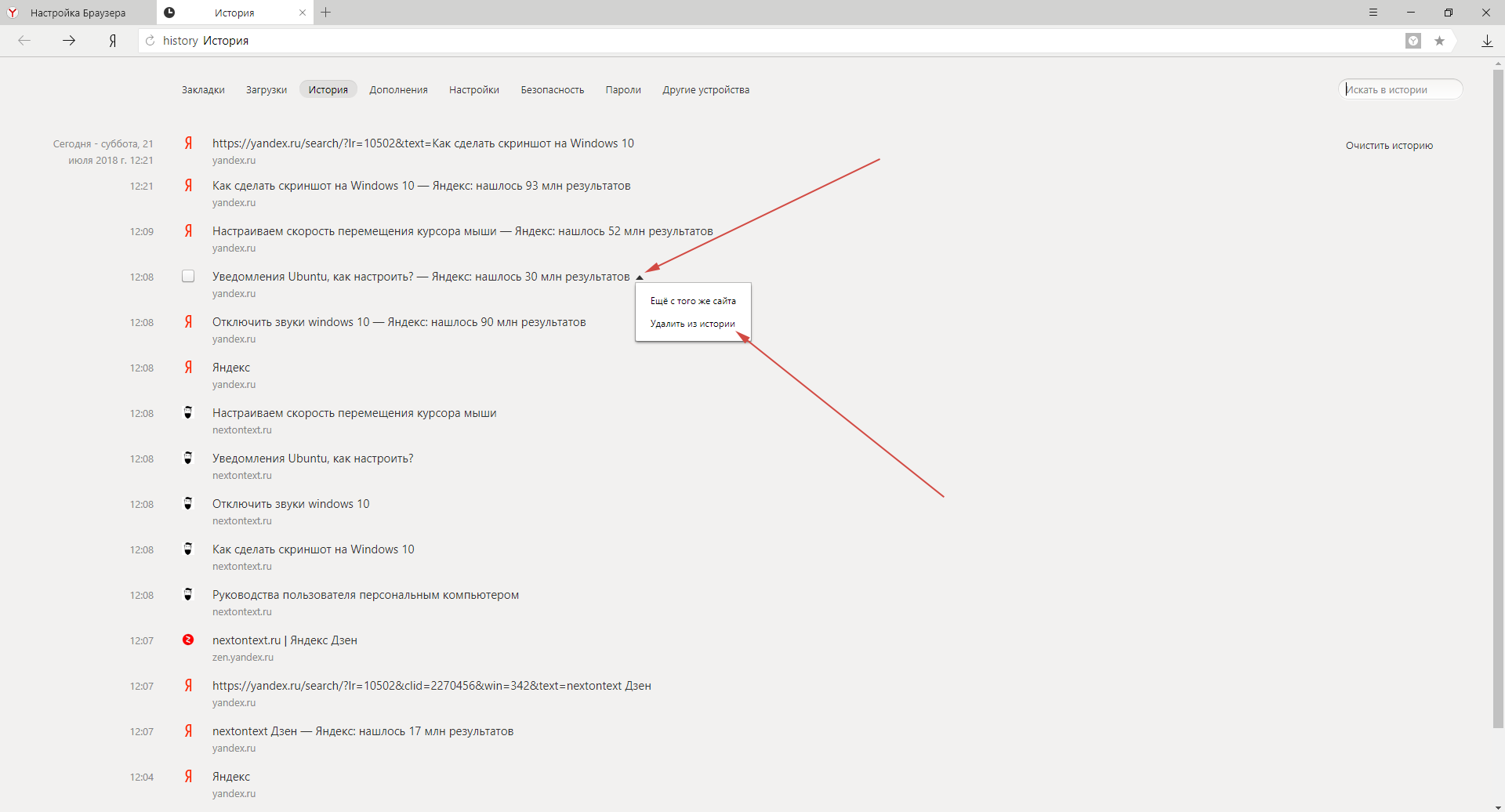Click Yandex favicon of 'Настраиваем скорость перемещения курсора мыши — Яндекс'
Viewport: 1505px width, 812px height.
pyautogui.click(x=188, y=231)
